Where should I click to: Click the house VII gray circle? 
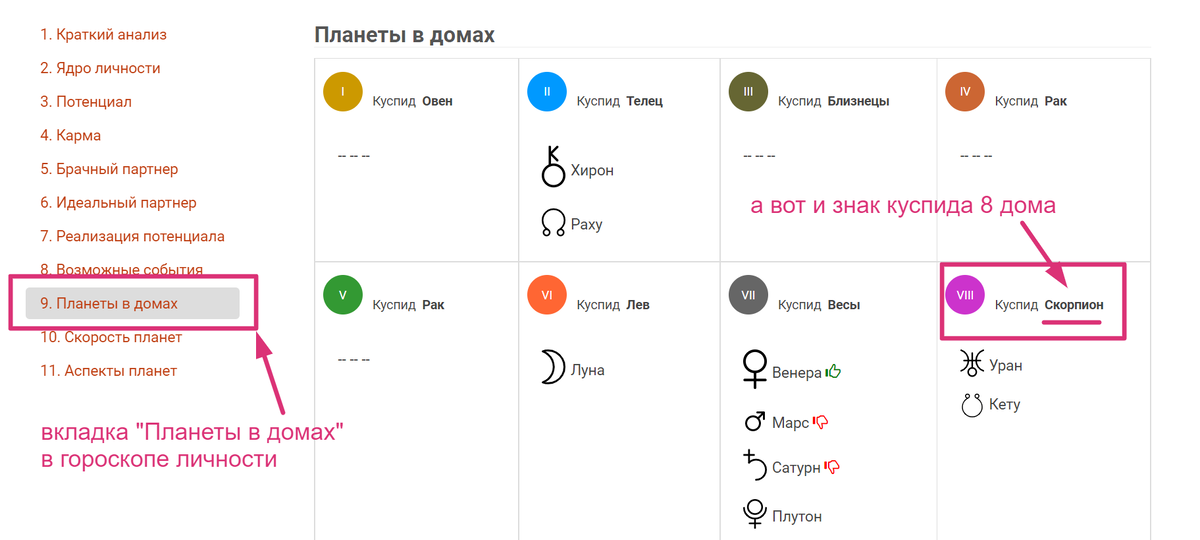point(749,295)
